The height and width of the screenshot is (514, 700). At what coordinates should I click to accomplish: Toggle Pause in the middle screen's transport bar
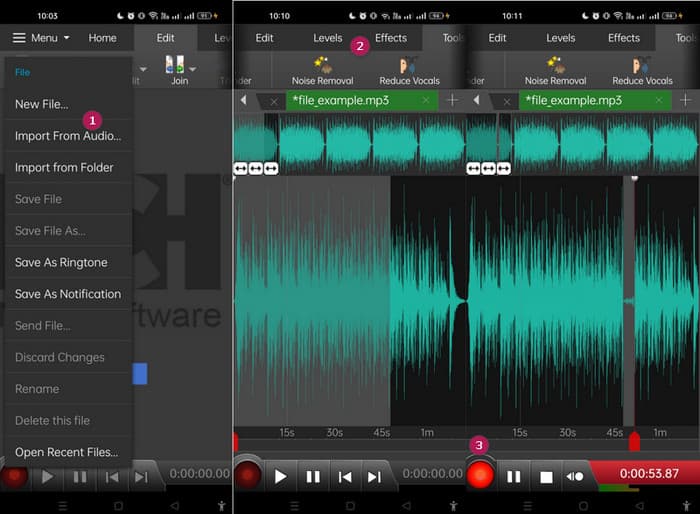pos(313,477)
